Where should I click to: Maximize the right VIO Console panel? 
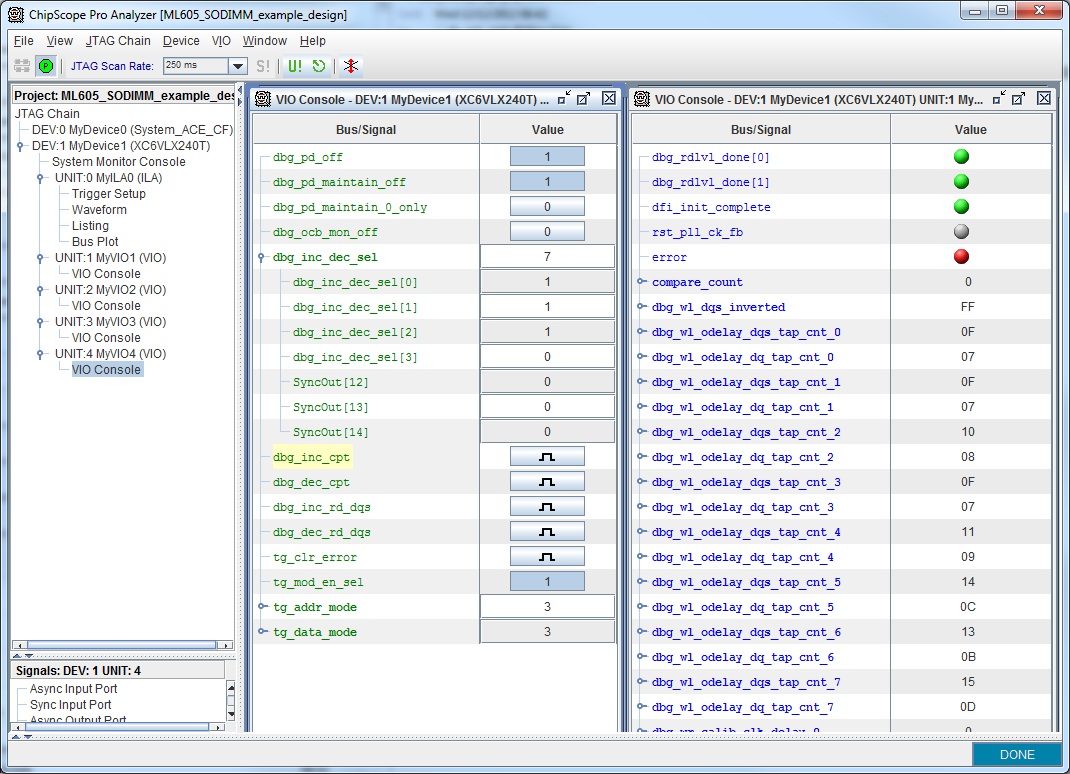(x=1018, y=98)
